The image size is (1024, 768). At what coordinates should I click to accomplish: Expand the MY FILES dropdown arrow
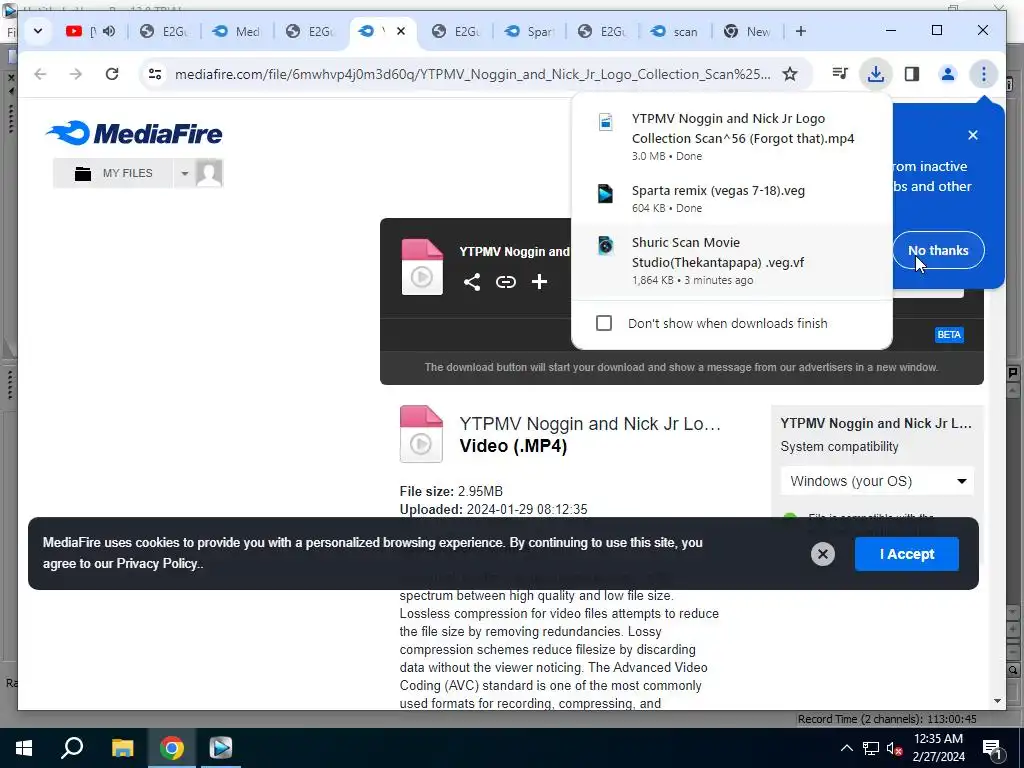pyautogui.click(x=185, y=174)
